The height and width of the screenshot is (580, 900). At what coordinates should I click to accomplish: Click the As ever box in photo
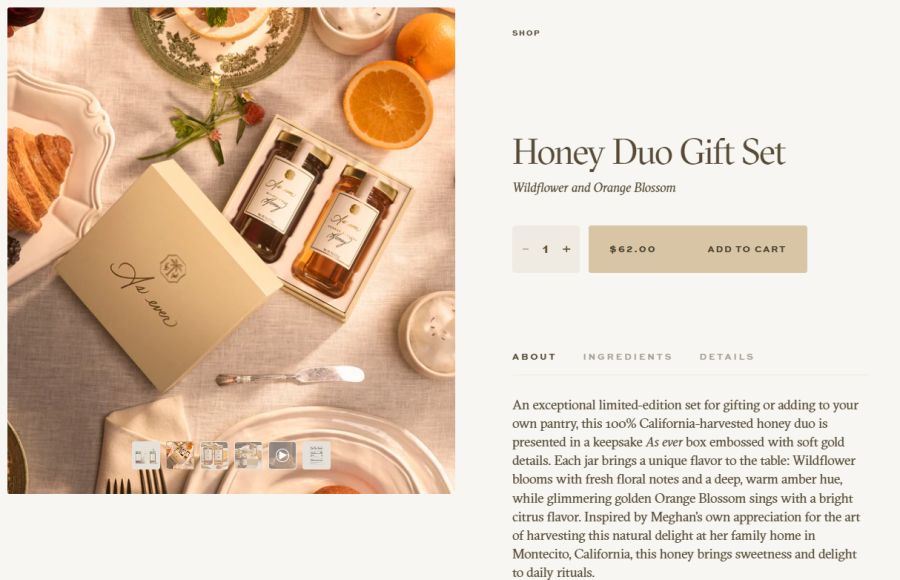tap(169, 276)
